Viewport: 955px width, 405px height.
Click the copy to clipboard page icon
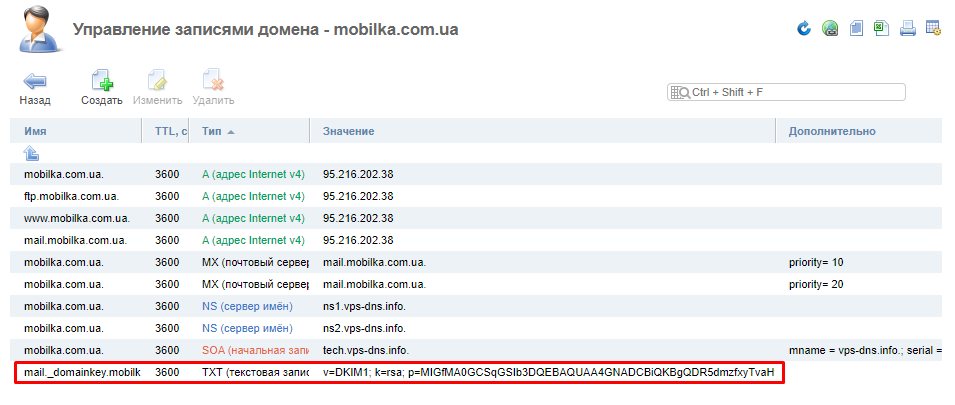click(856, 28)
